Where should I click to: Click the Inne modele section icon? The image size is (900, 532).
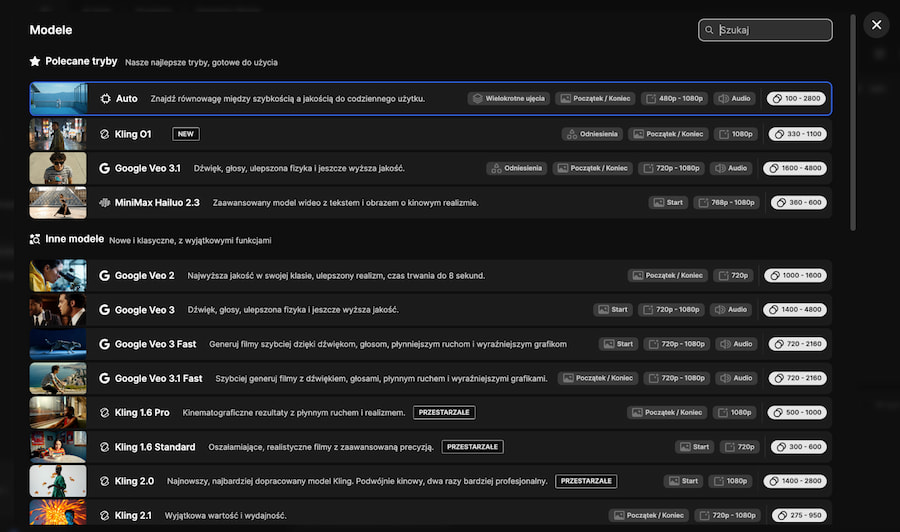(35, 240)
